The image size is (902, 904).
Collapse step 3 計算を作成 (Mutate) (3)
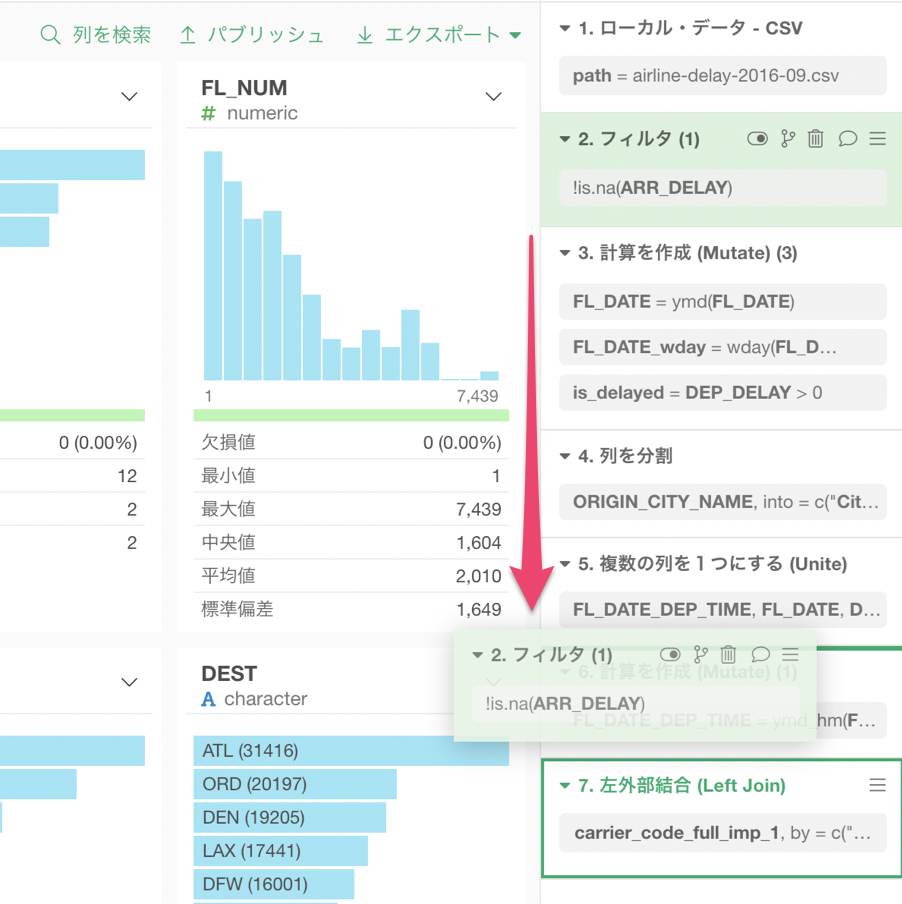pos(565,253)
